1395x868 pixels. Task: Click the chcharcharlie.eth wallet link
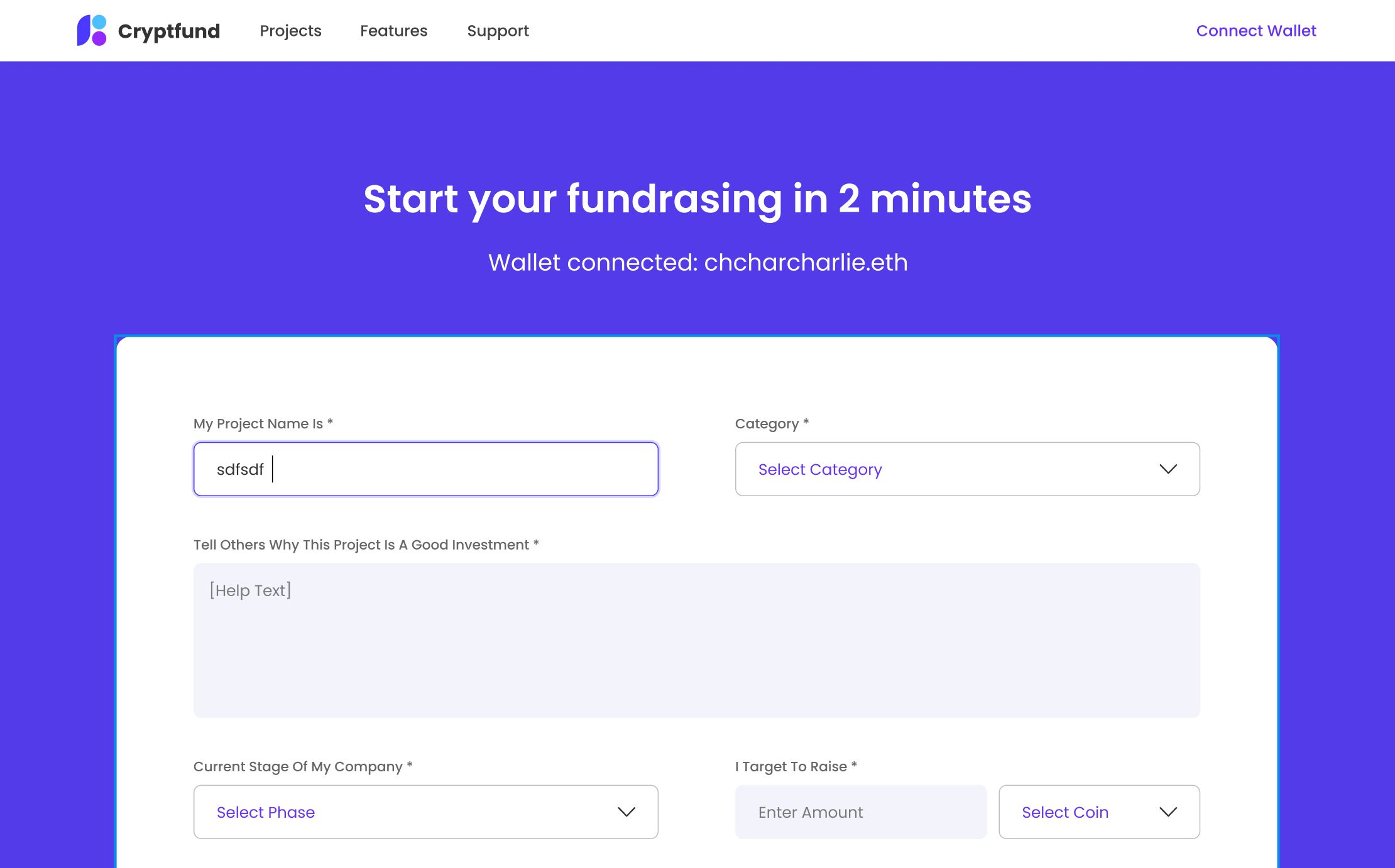pos(806,262)
